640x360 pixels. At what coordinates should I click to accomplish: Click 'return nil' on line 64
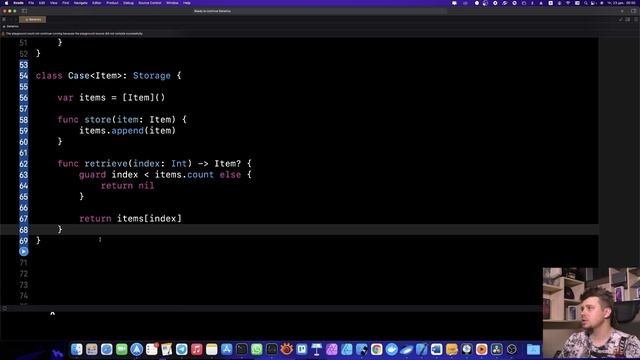pyautogui.click(x=127, y=186)
